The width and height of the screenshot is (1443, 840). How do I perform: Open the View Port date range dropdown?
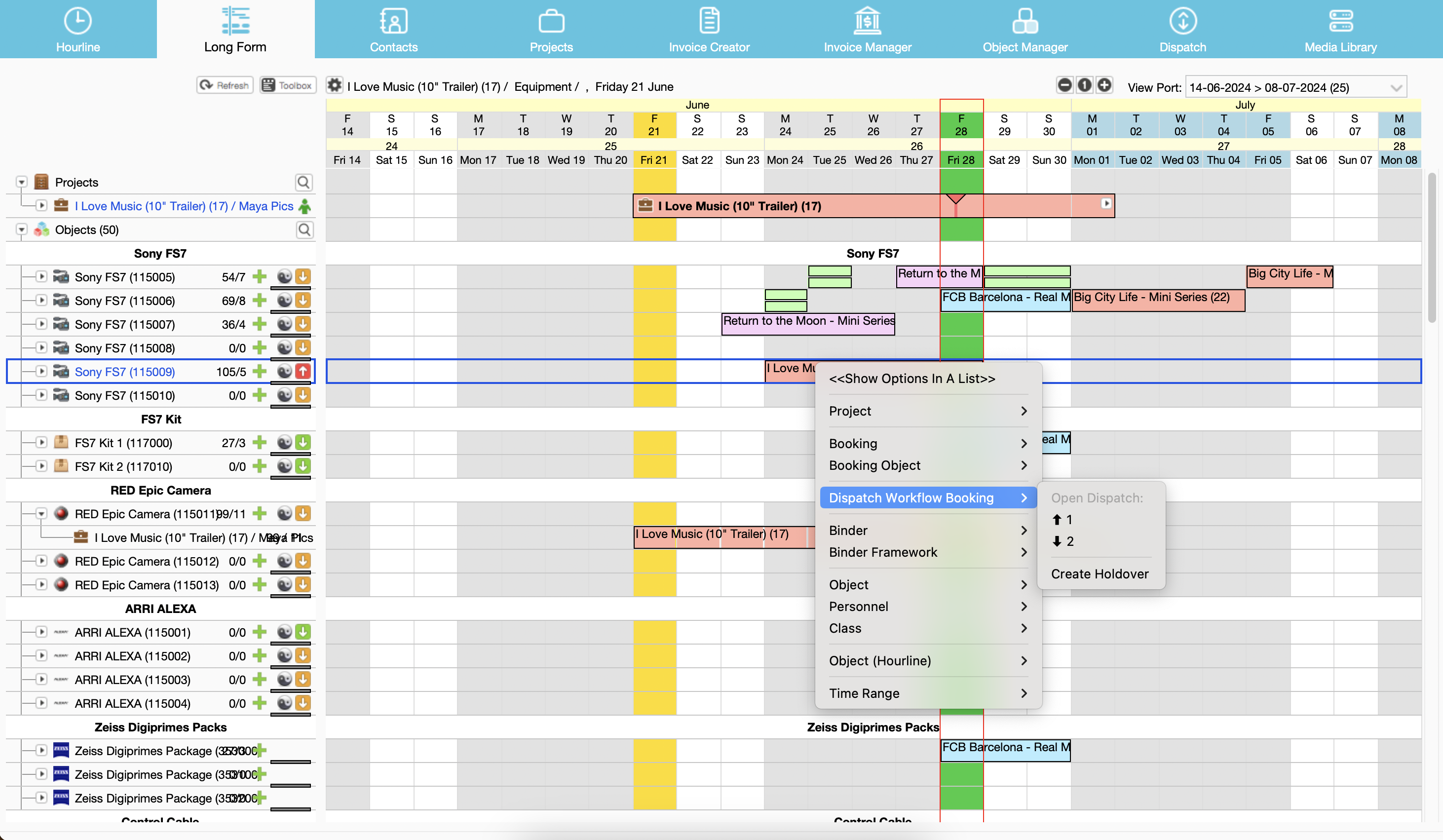1396,88
